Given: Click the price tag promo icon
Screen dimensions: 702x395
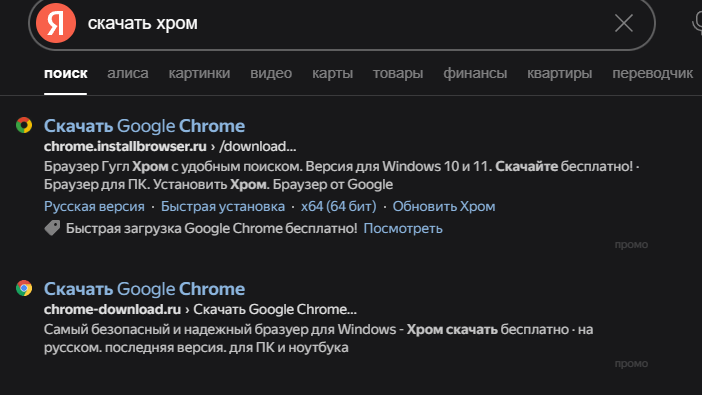Looking at the screenshot, I should [x=52, y=228].
